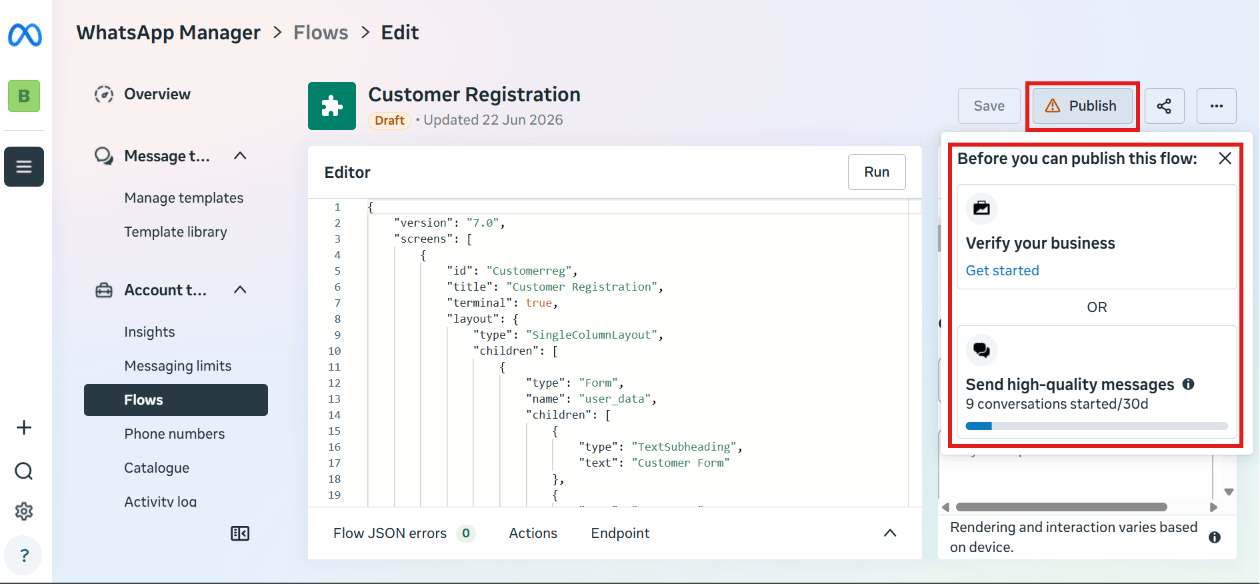Click the Verify your business briefcase icon
Screen dimensions: 1260x584
tap(982, 209)
